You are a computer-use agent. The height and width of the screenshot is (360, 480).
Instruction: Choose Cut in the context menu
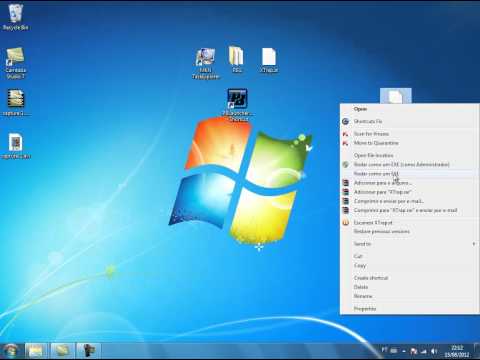coord(409,256)
